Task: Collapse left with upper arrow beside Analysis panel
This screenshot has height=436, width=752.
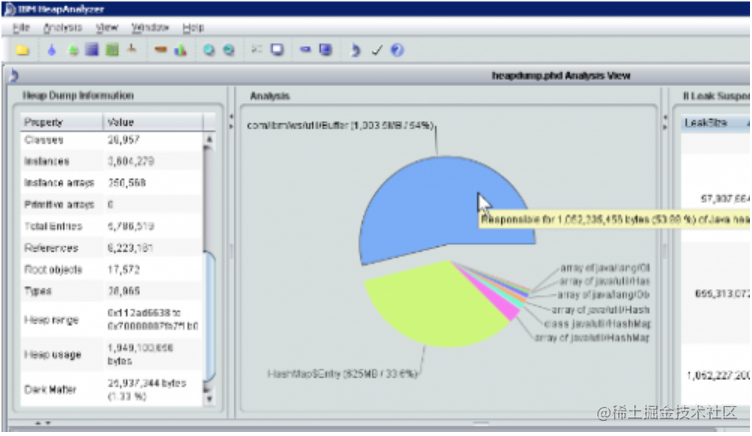Action: pos(231,117)
